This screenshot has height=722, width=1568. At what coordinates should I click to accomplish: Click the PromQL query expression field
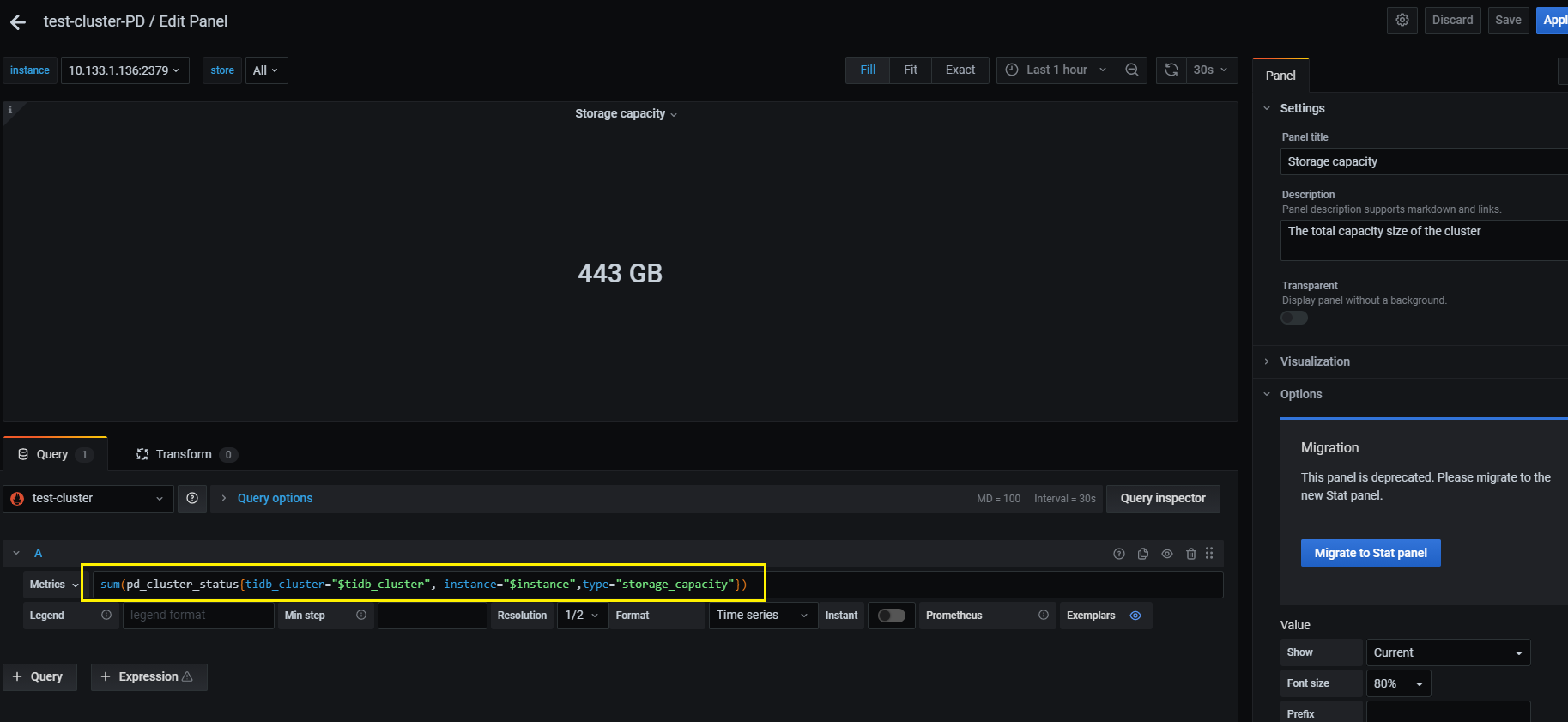[657, 585]
